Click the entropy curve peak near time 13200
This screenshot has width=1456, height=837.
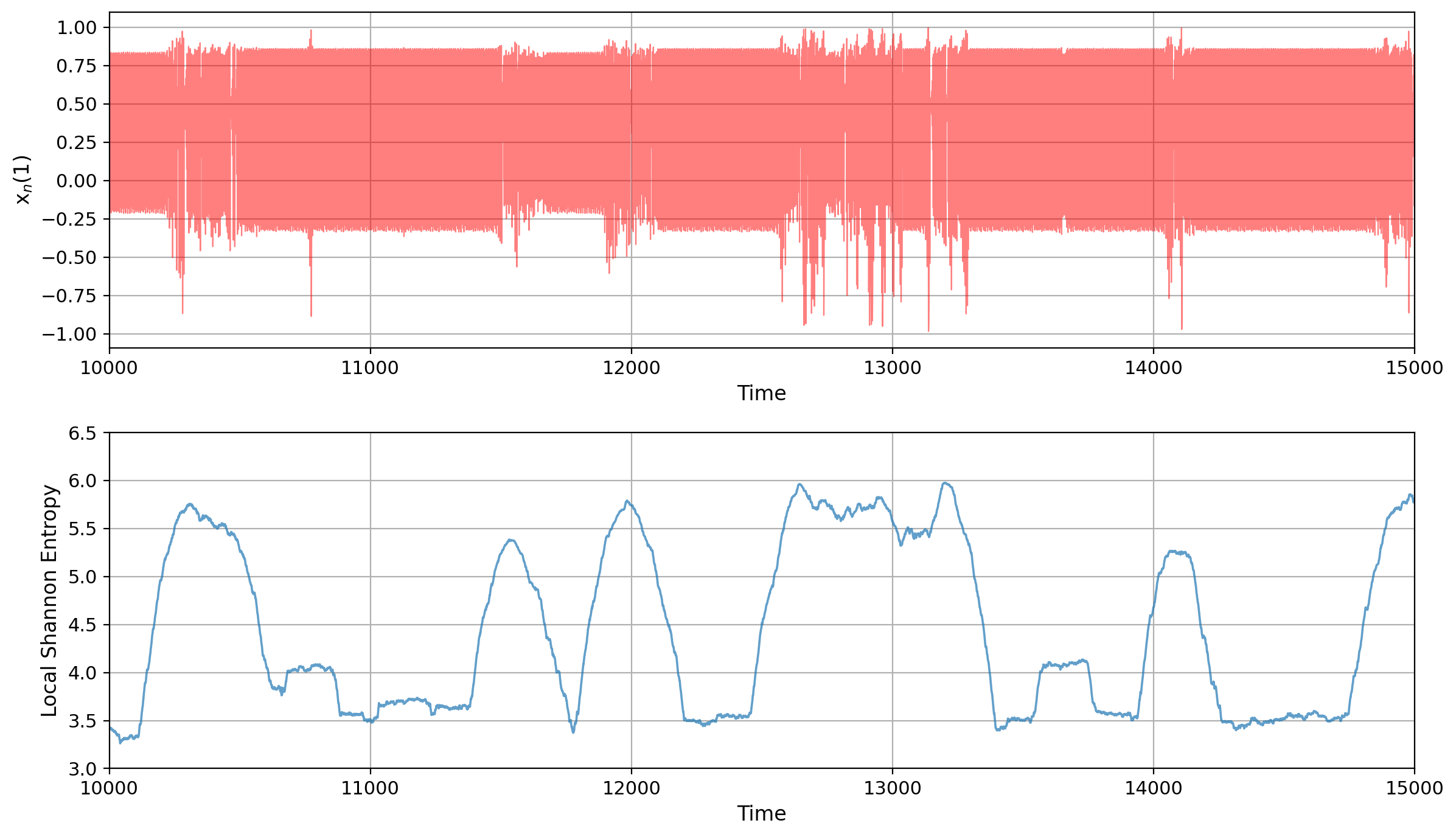tap(945, 484)
